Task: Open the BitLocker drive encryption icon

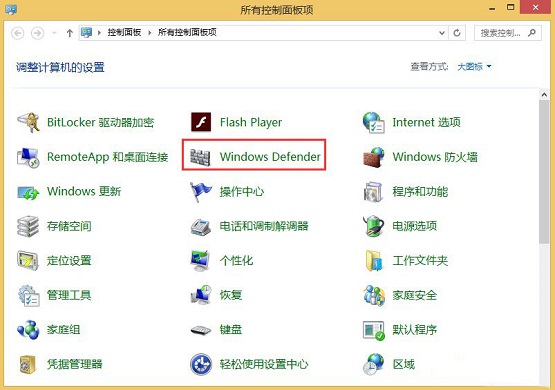Action: 28,122
